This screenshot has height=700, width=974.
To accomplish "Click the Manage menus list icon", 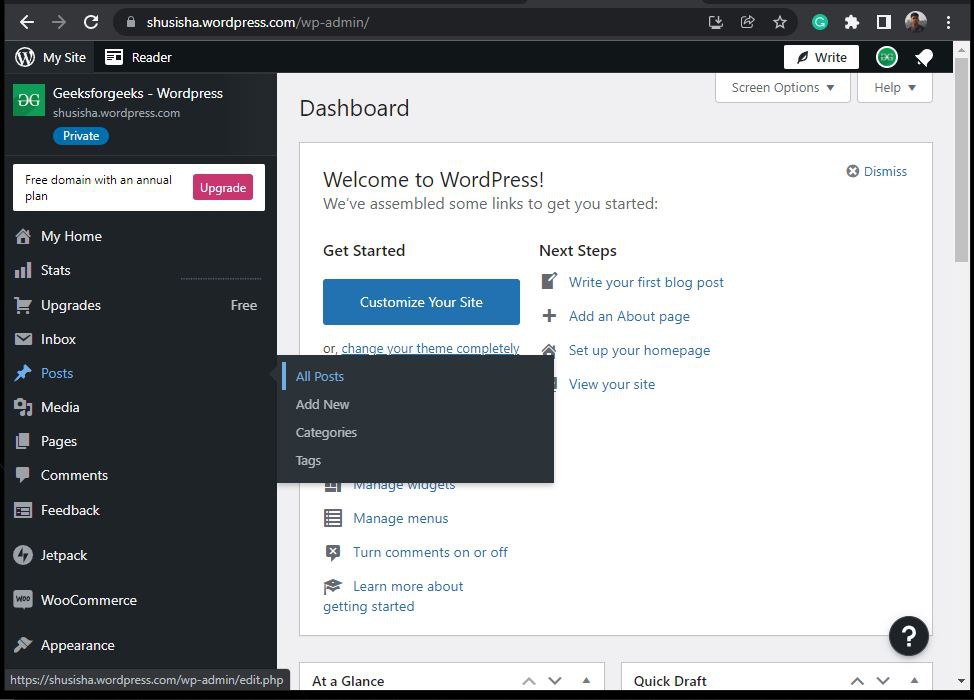I will (x=333, y=518).
